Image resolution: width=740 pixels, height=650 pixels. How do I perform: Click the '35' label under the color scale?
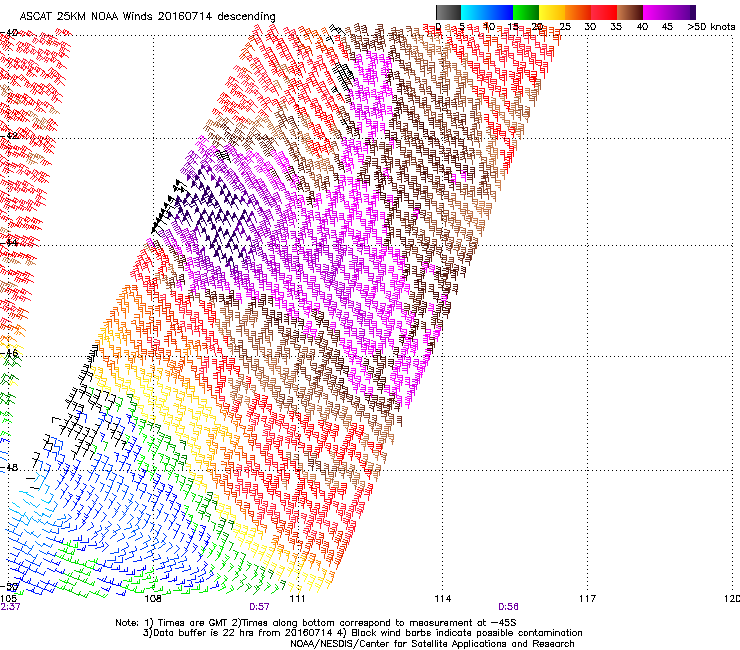tap(616, 27)
